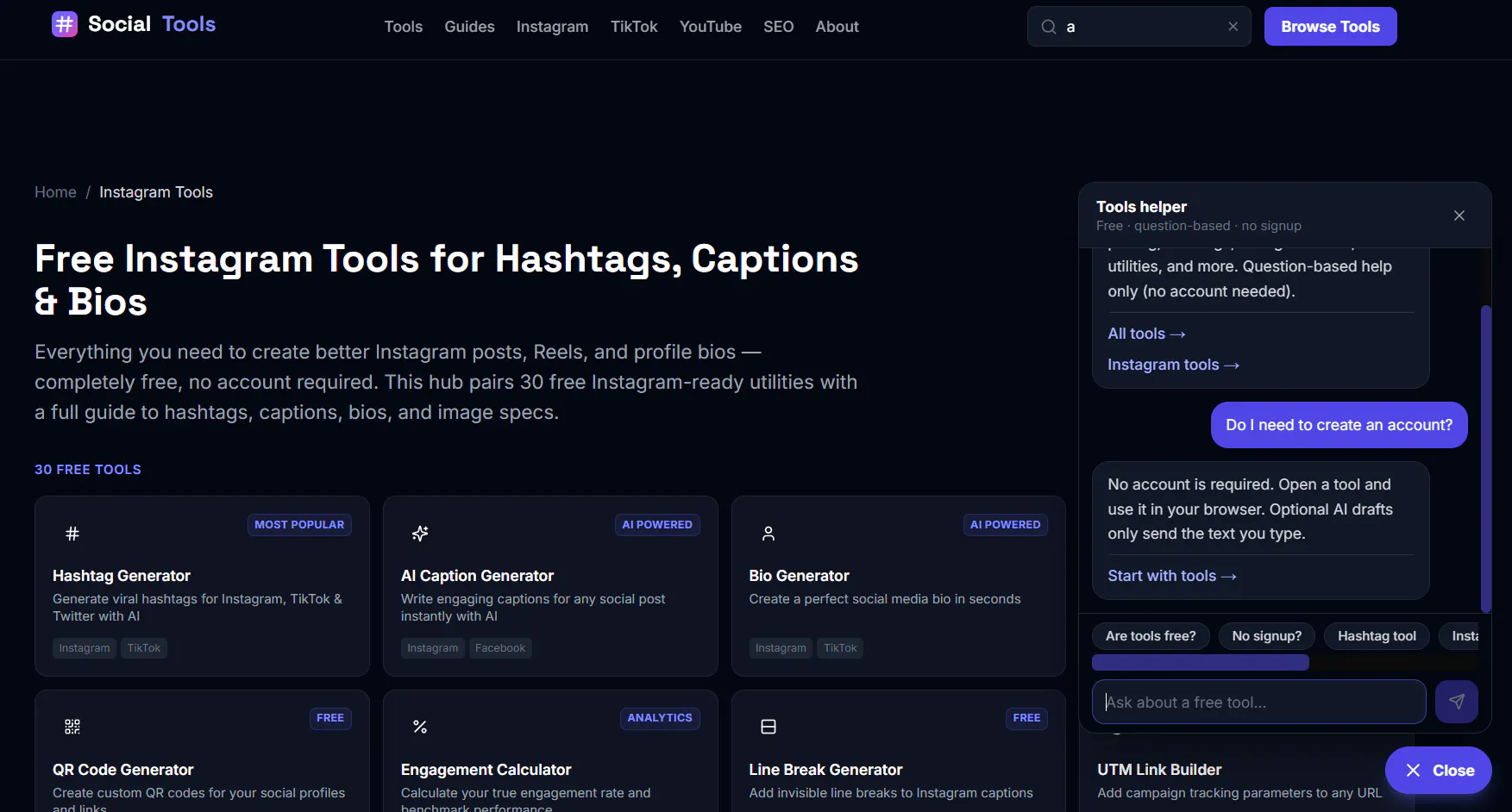Open the TikTok nav menu item

pos(634,27)
